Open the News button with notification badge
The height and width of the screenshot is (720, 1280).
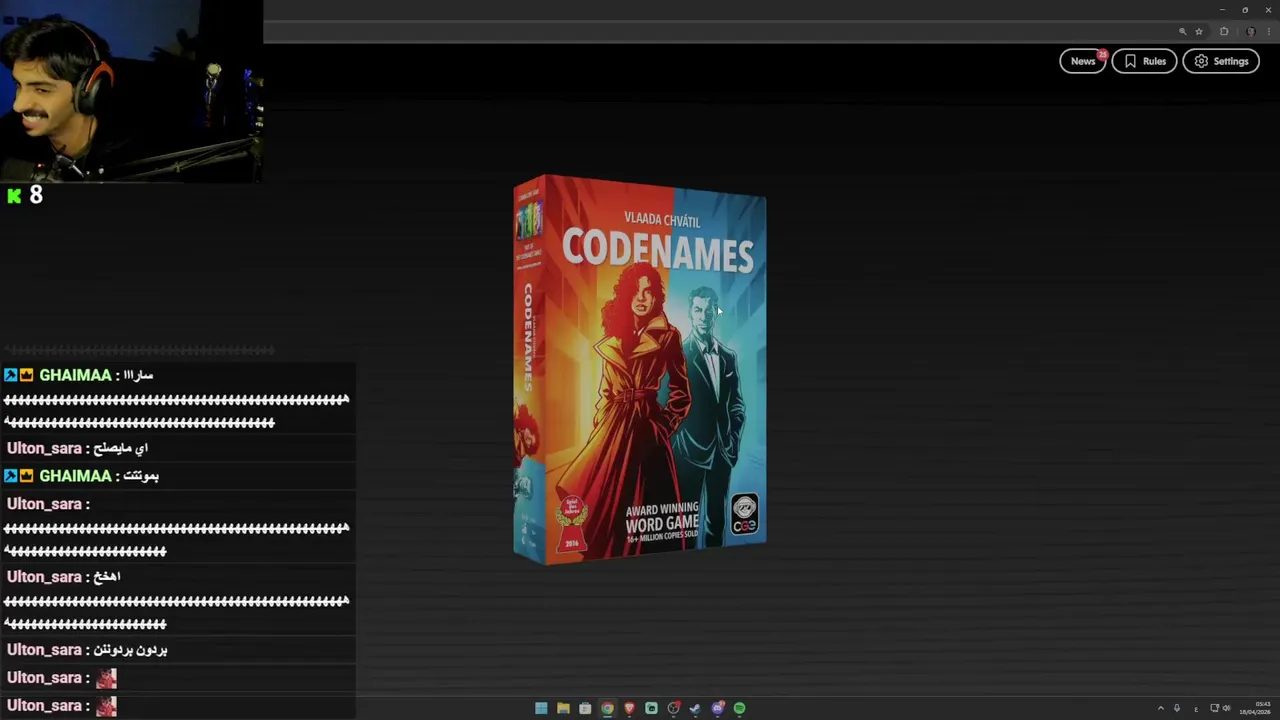tap(1083, 61)
